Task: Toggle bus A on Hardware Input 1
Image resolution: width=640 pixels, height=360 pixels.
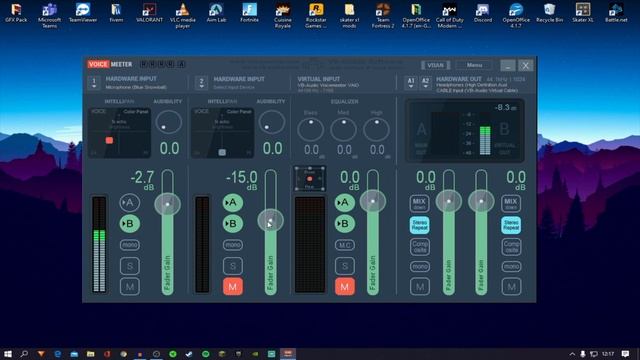Action: 130,202
